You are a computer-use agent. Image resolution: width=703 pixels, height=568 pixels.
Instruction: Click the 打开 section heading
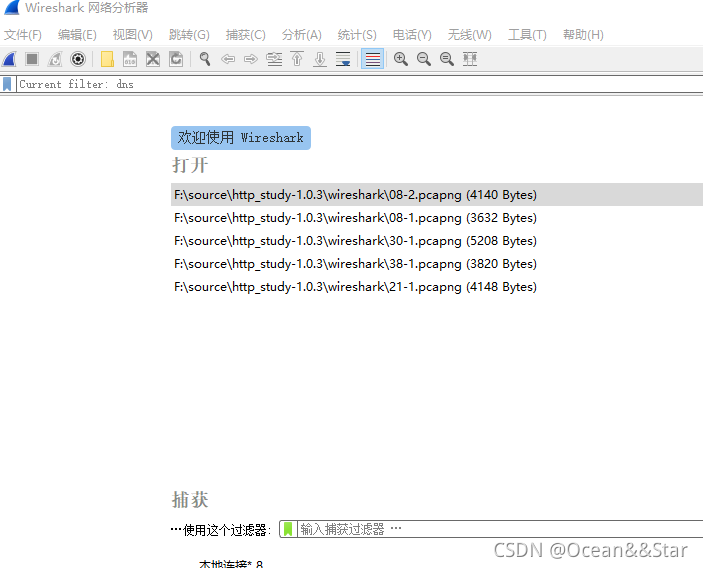click(x=190, y=165)
